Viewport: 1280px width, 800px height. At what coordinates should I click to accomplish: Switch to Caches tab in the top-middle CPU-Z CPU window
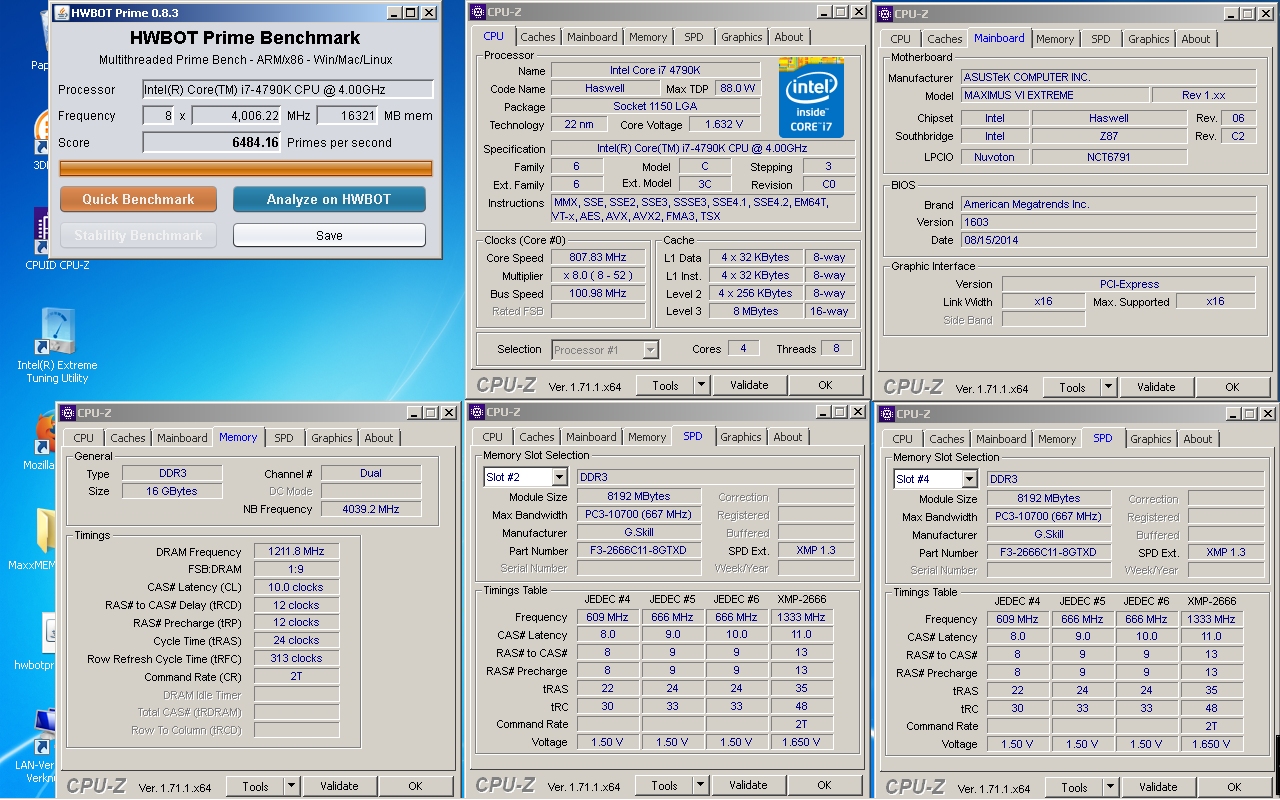pos(538,37)
